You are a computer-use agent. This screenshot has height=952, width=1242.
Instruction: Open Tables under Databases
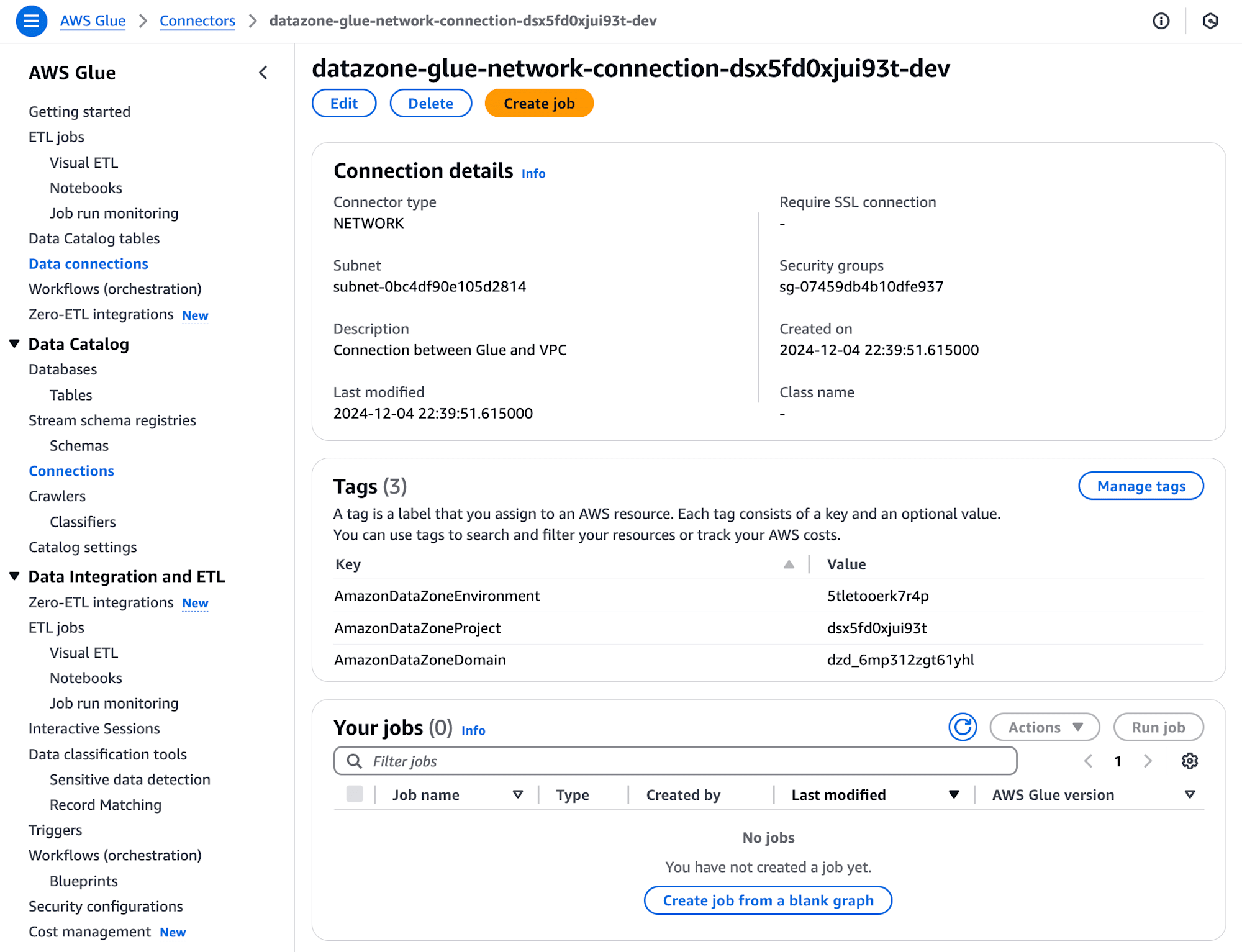pos(71,395)
